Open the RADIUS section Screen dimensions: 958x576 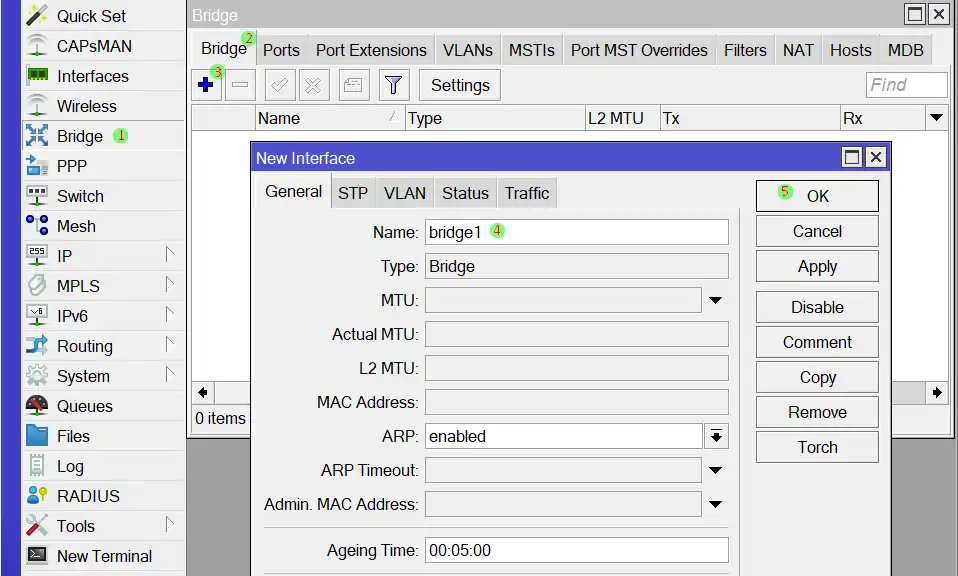pos(88,496)
